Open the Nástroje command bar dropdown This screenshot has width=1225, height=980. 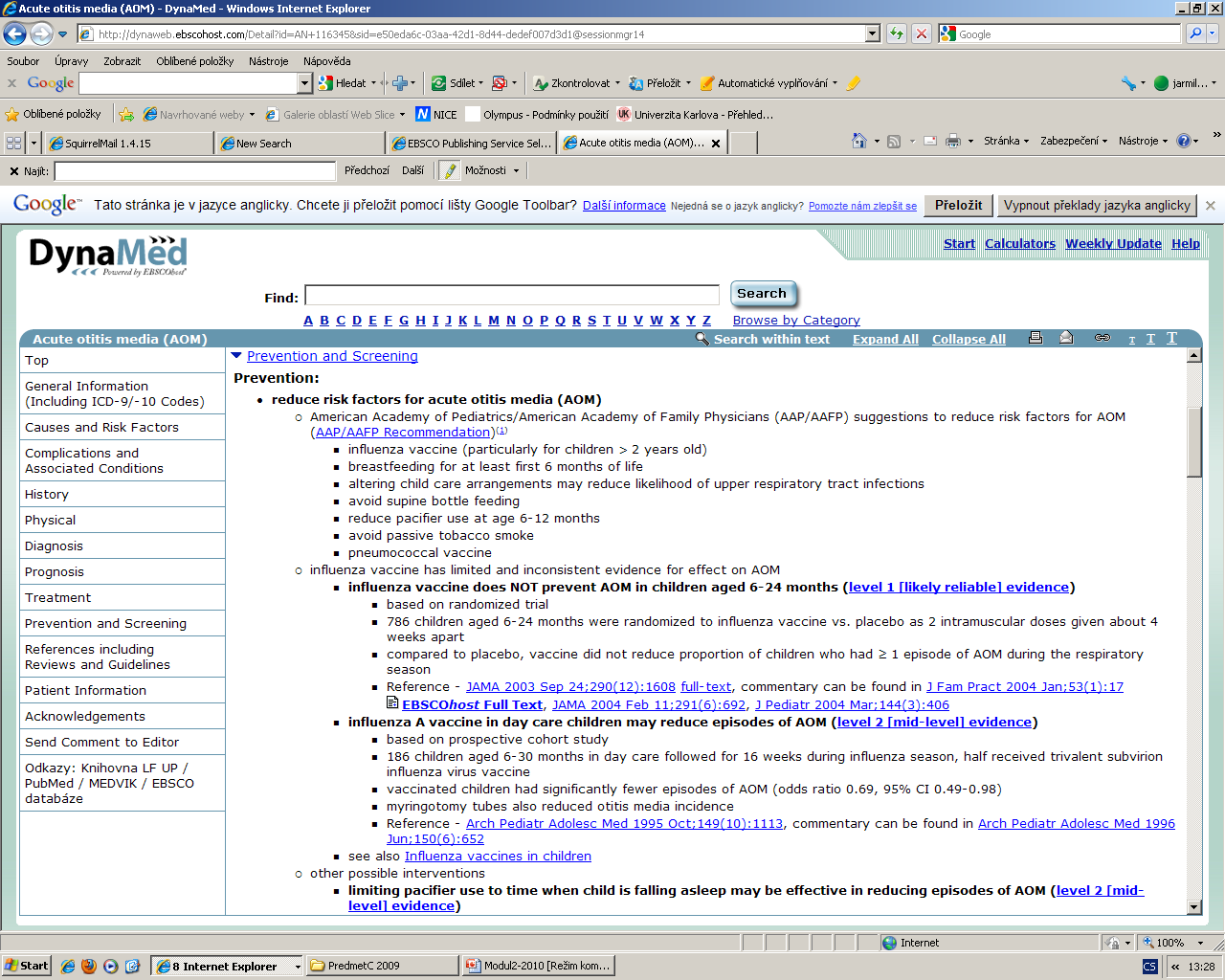tap(1144, 141)
